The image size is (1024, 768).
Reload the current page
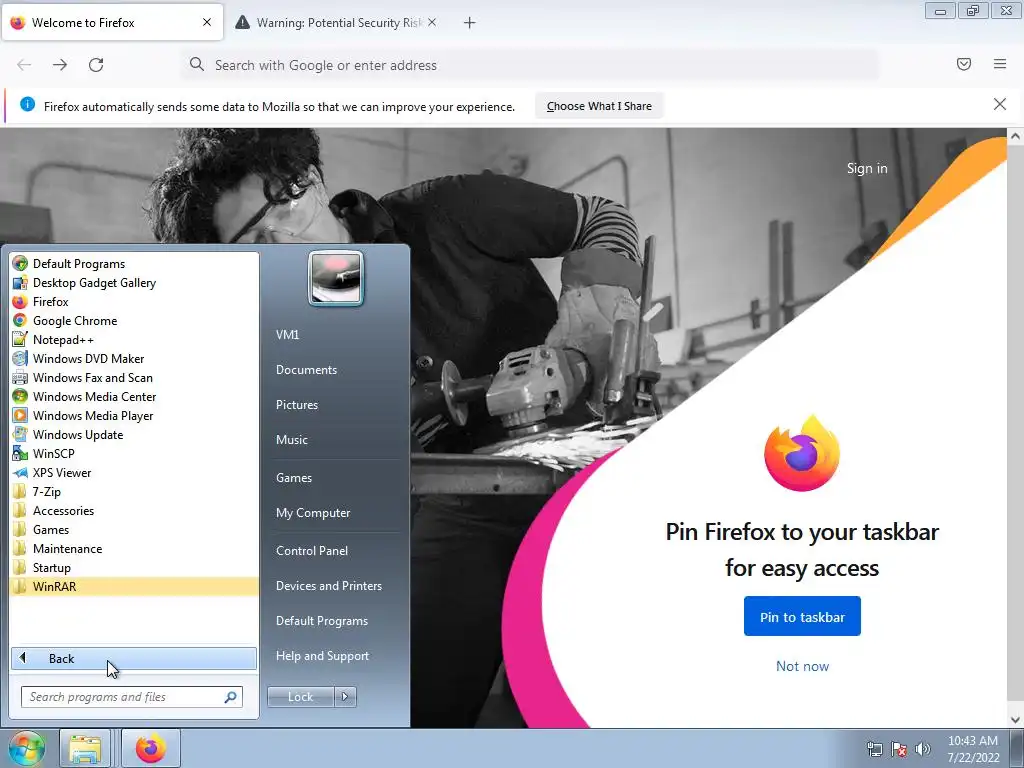(96, 65)
